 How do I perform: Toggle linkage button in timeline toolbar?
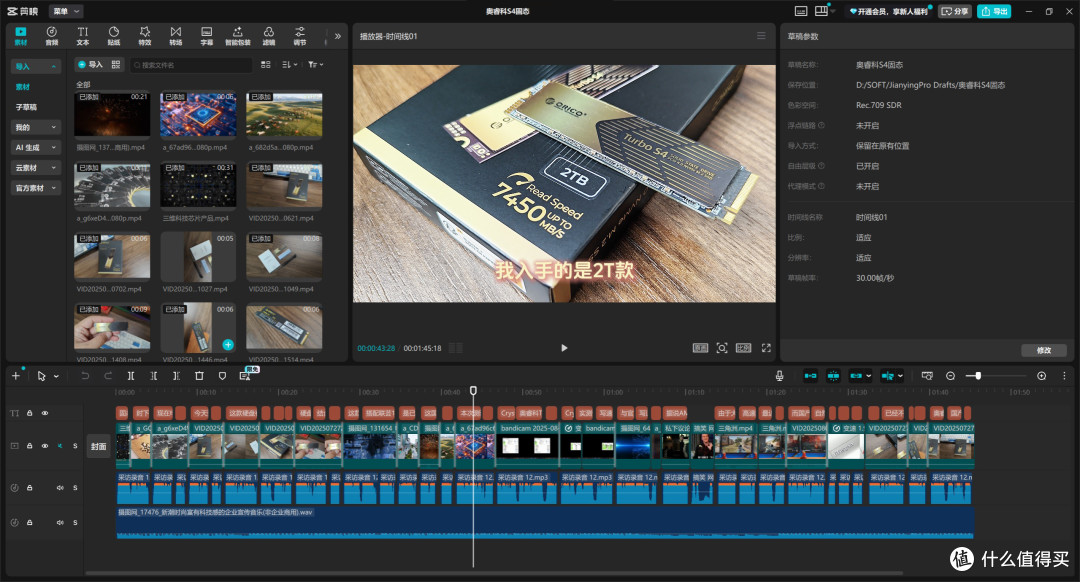tap(856, 375)
